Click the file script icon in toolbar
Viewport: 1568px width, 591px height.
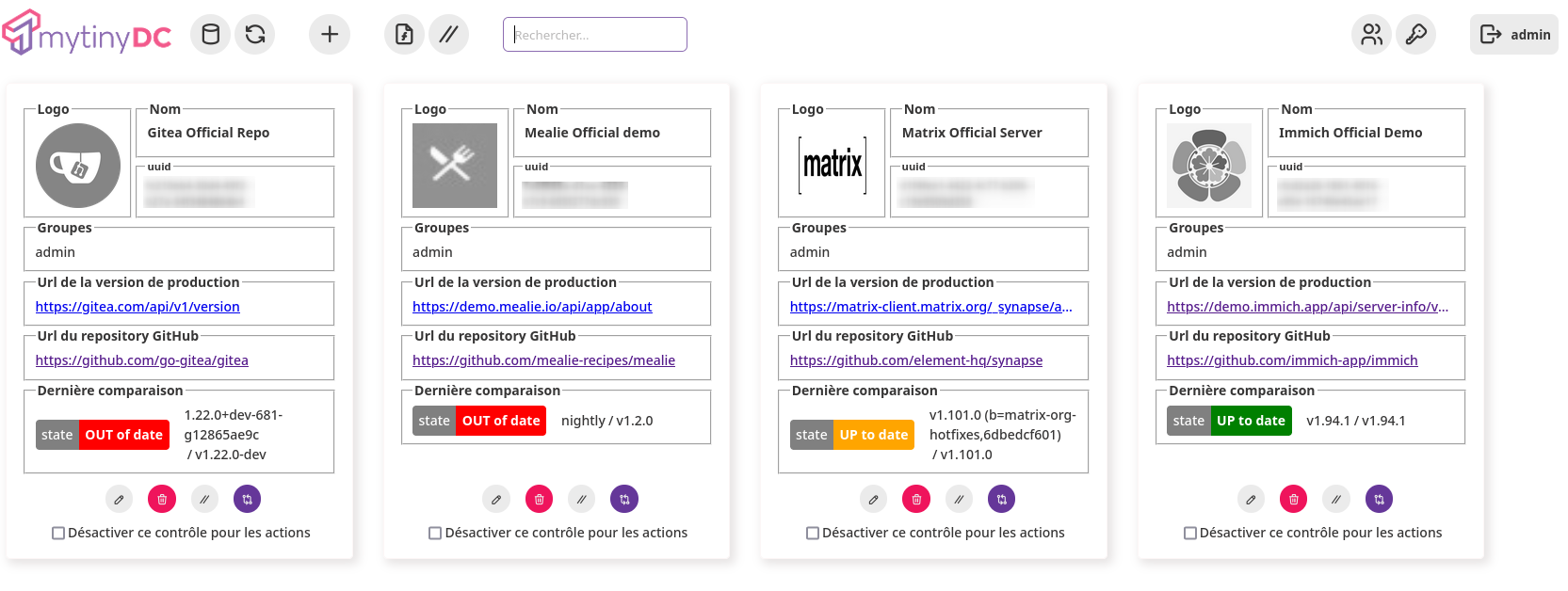pyautogui.click(x=404, y=35)
